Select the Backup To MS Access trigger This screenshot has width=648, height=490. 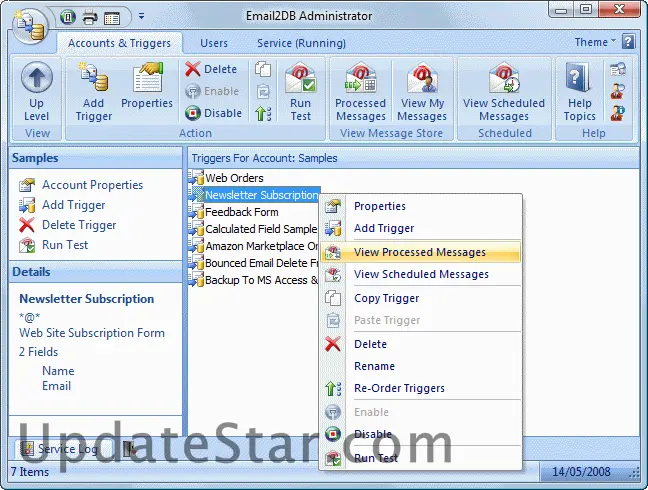(253, 280)
